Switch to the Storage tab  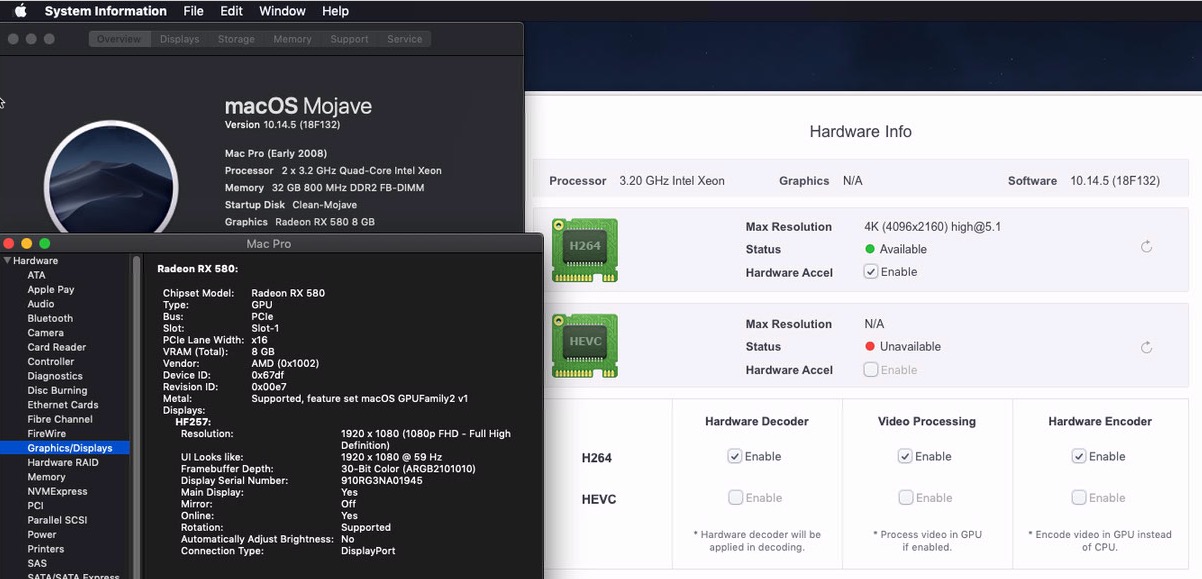tap(237, 39)
